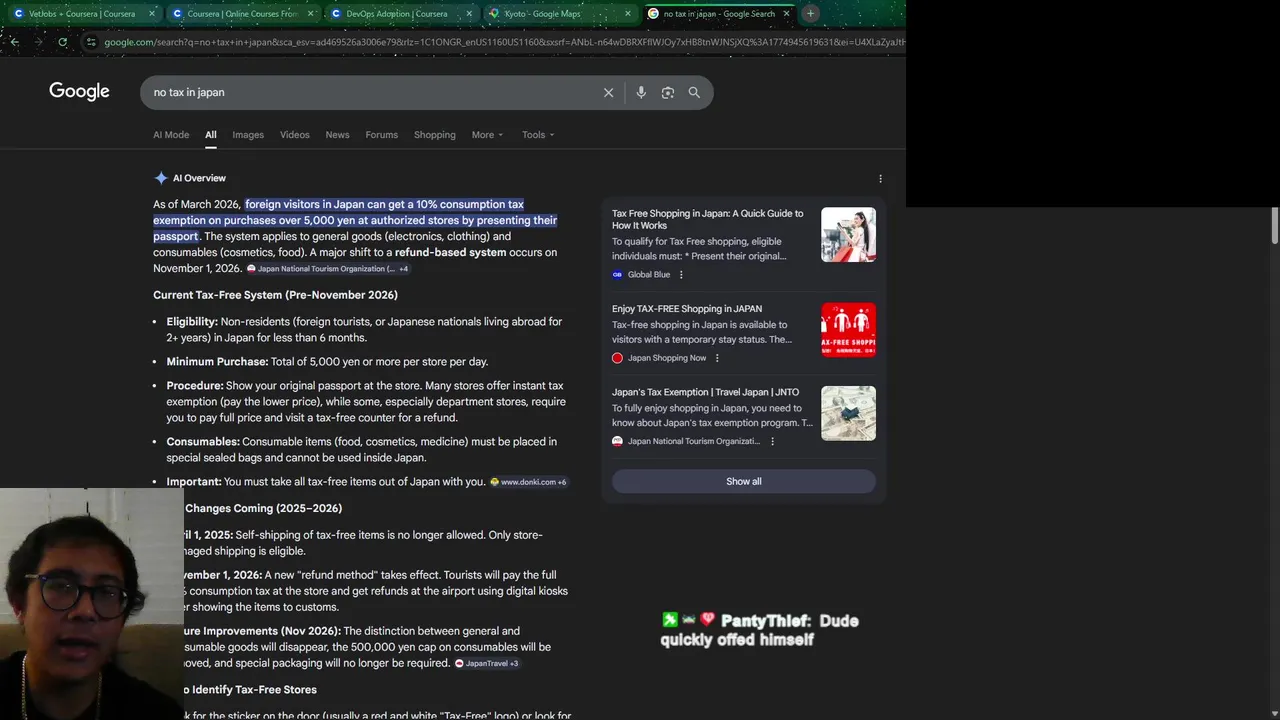Click the Minimum Purchase bullet text
Viewport: 1280px width, 720px height.
pyautogui.click(x=327, y=362)
